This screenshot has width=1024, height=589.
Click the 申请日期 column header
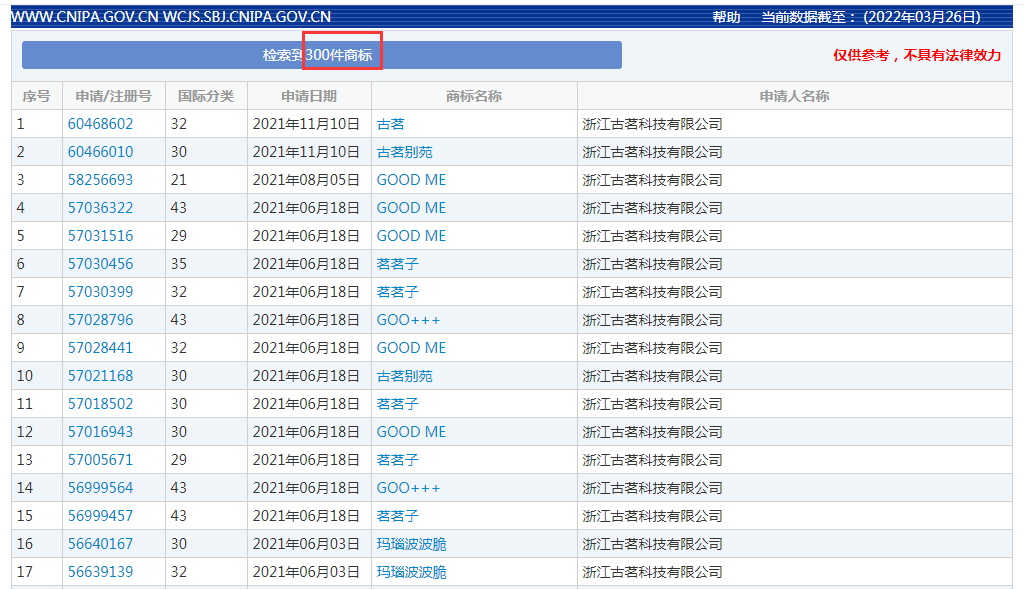309,97
